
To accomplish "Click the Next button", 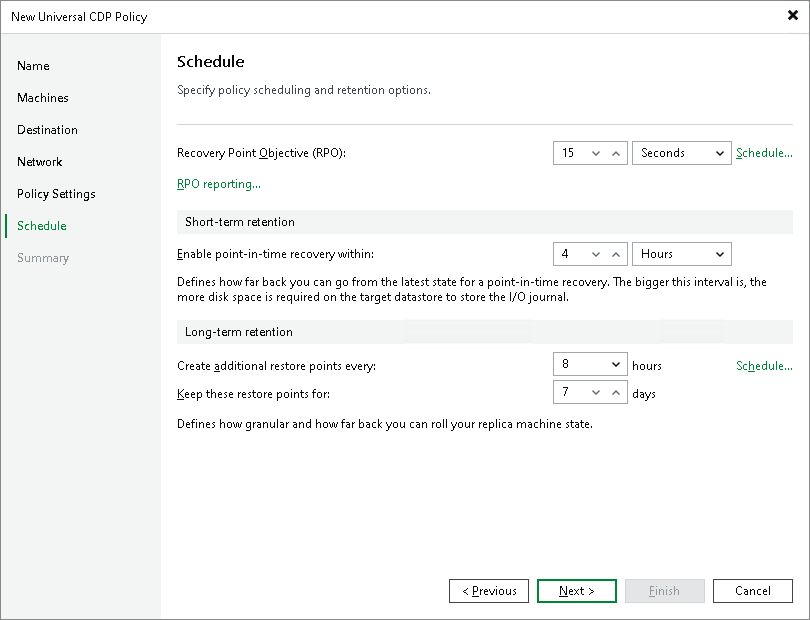I will [576, 591].
